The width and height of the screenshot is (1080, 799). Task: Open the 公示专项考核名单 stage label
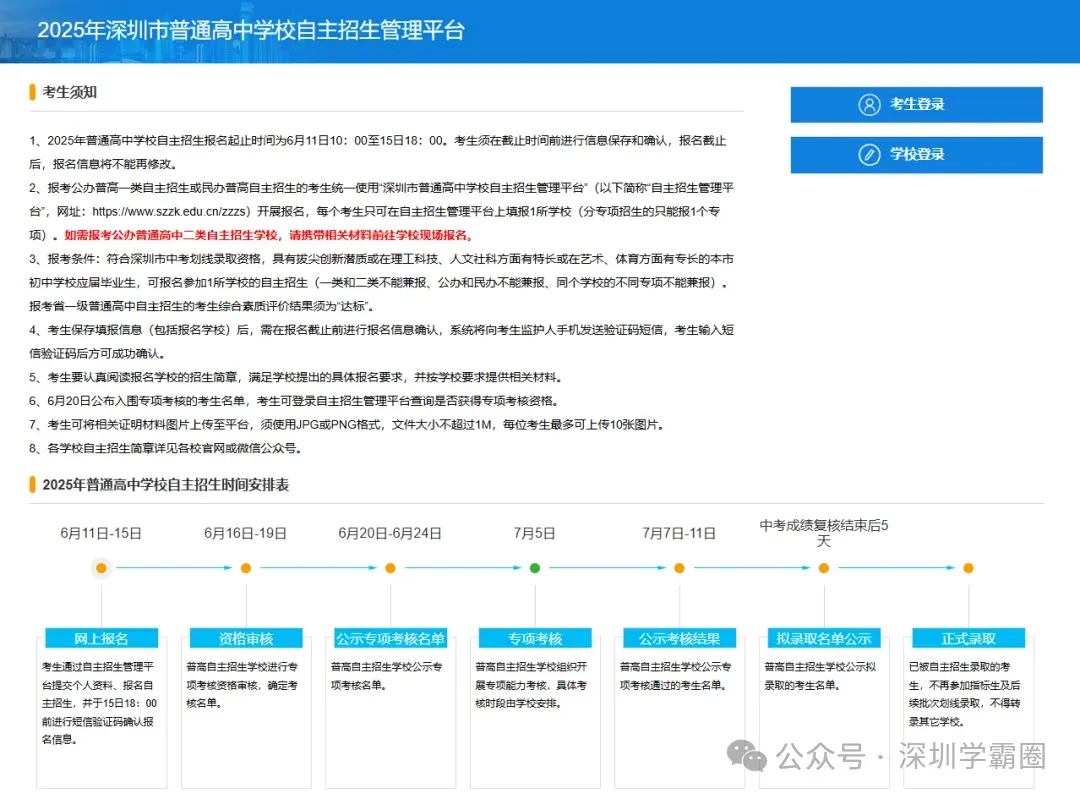coord(391,639)
